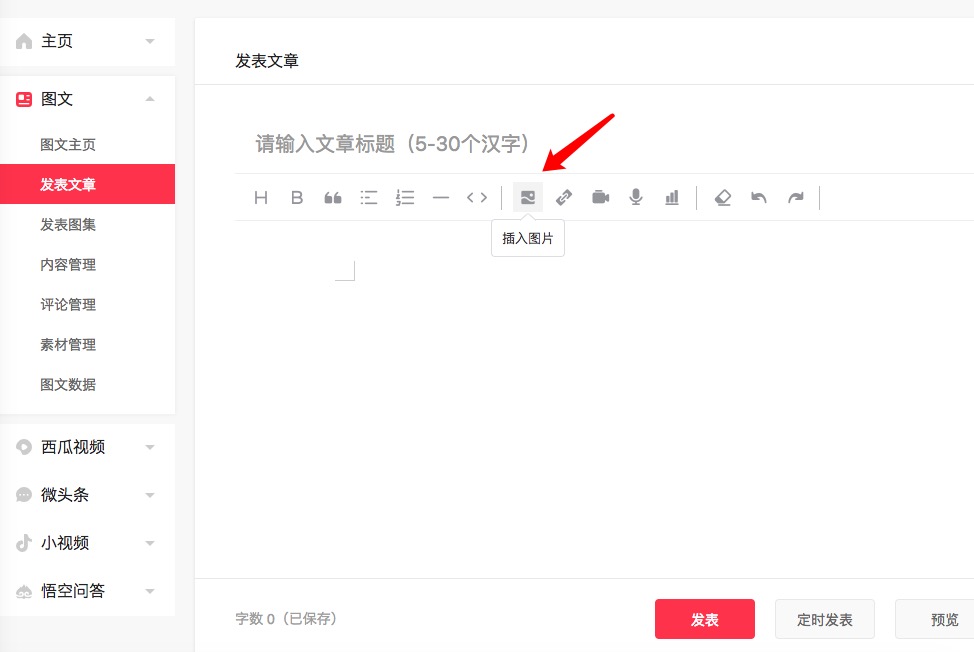The image size is (974, 652).
Task: Expand the 悟空问答 sidebar section
Action: (x=150, y=591)
